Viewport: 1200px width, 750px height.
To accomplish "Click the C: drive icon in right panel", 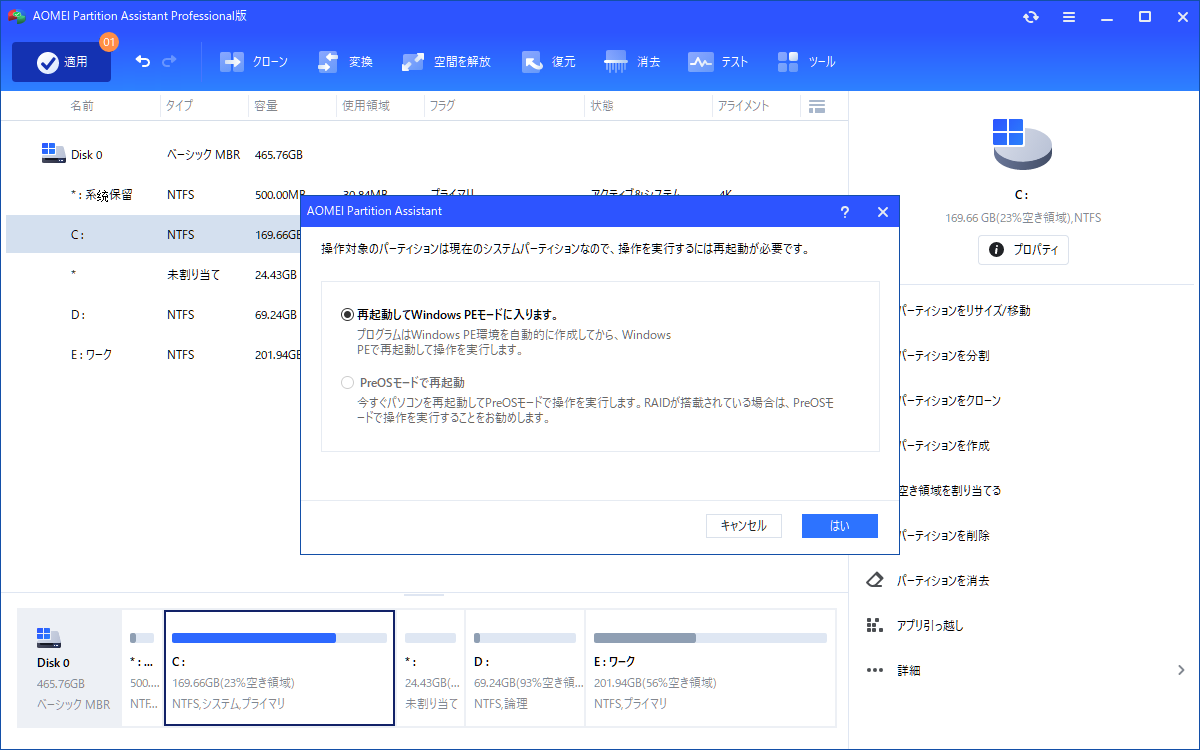I will point(1022,144).
